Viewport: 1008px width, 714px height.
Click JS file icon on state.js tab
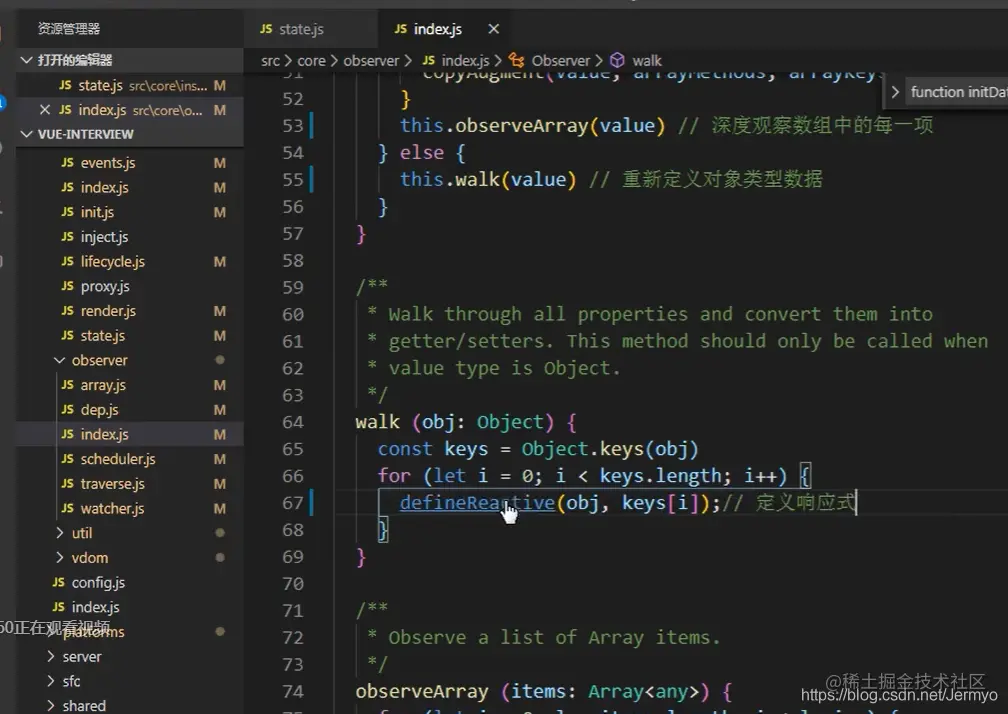266,29
